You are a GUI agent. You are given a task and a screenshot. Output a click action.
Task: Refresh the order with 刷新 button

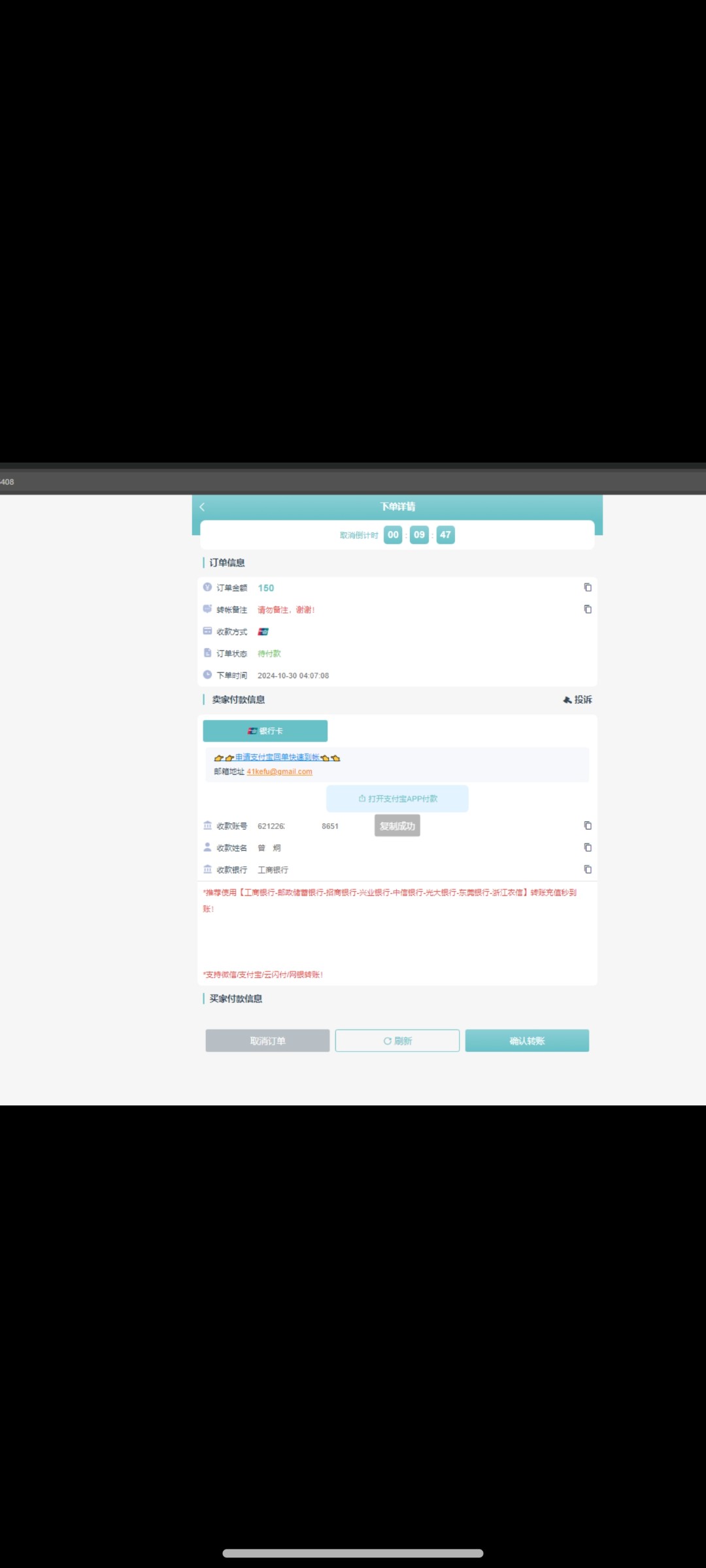397,1041
